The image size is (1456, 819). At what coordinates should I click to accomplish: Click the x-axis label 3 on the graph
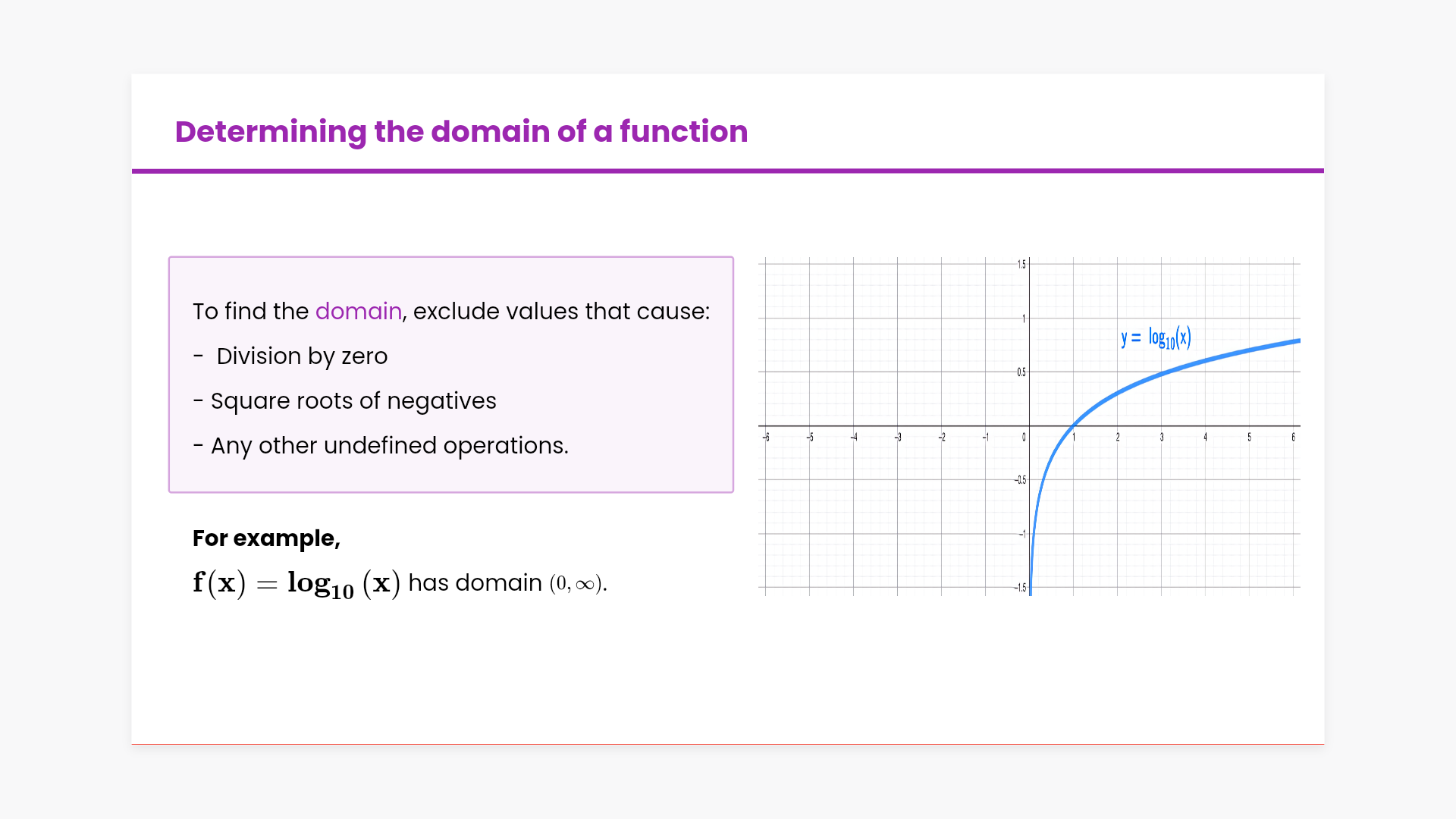[x=1161, y=438]
